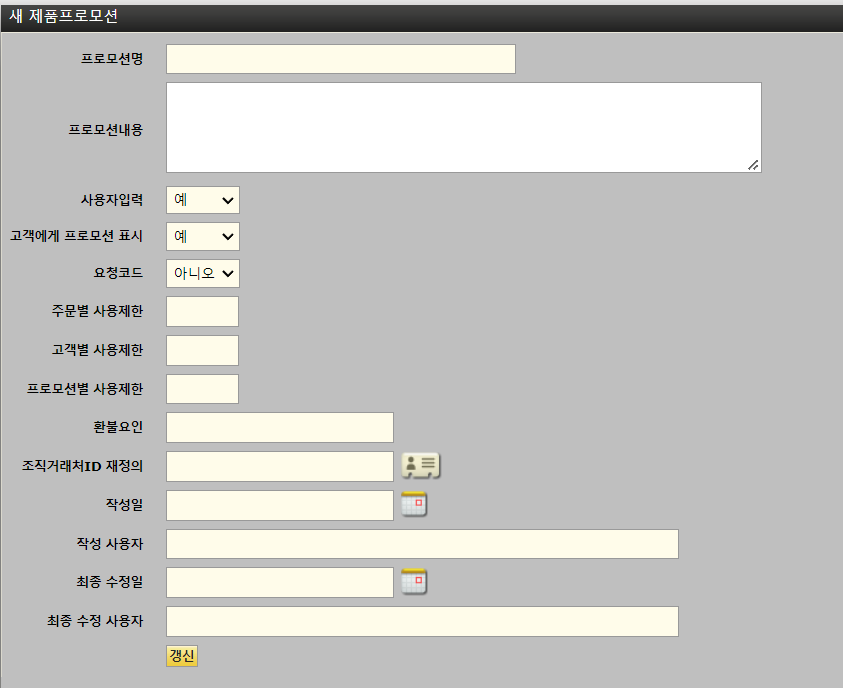Grab the 프로모션내용 textarea resize handle
The height and width of the screenshot is (688, 843).
click(753, 165)
